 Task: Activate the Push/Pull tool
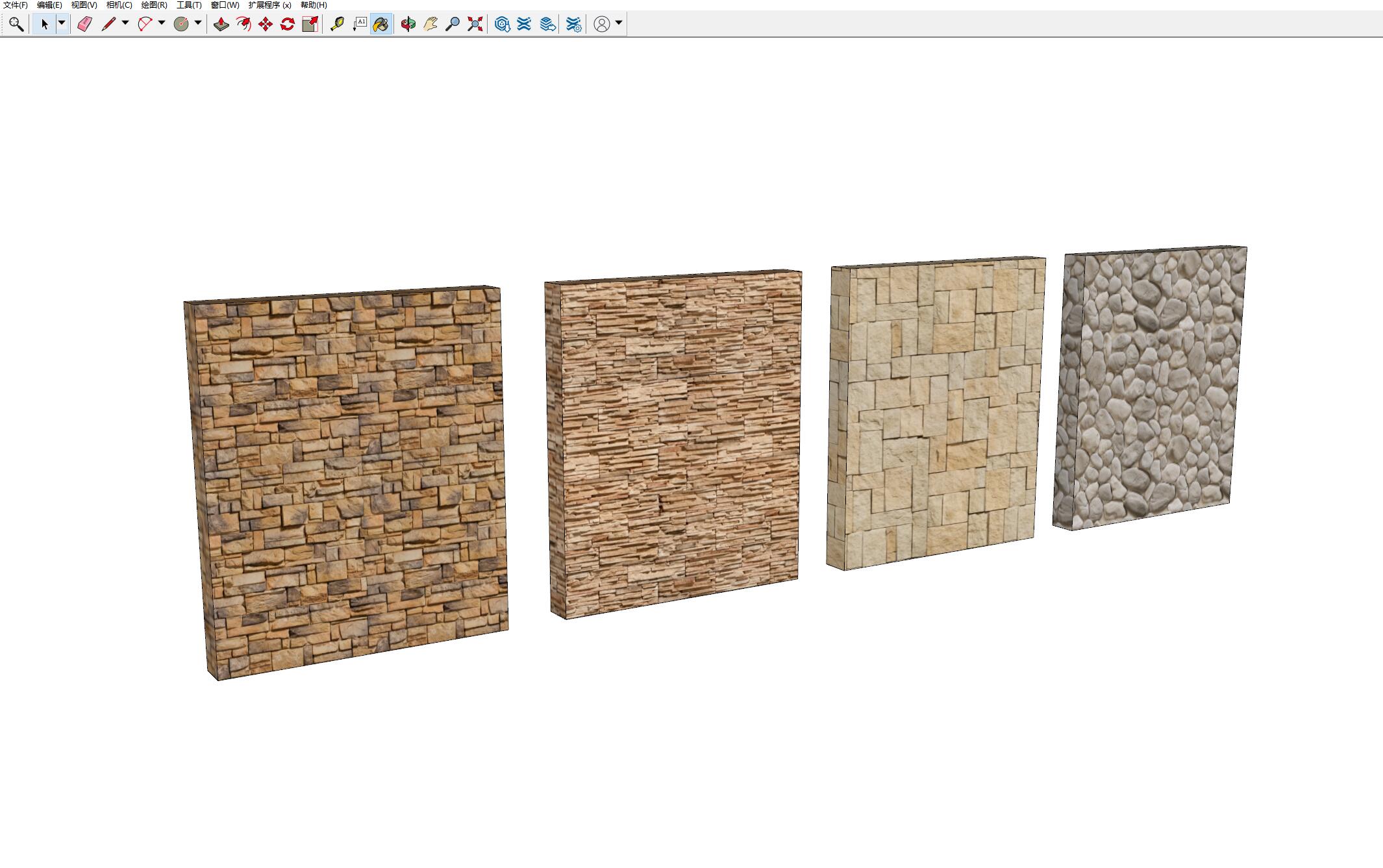[221, 24]
